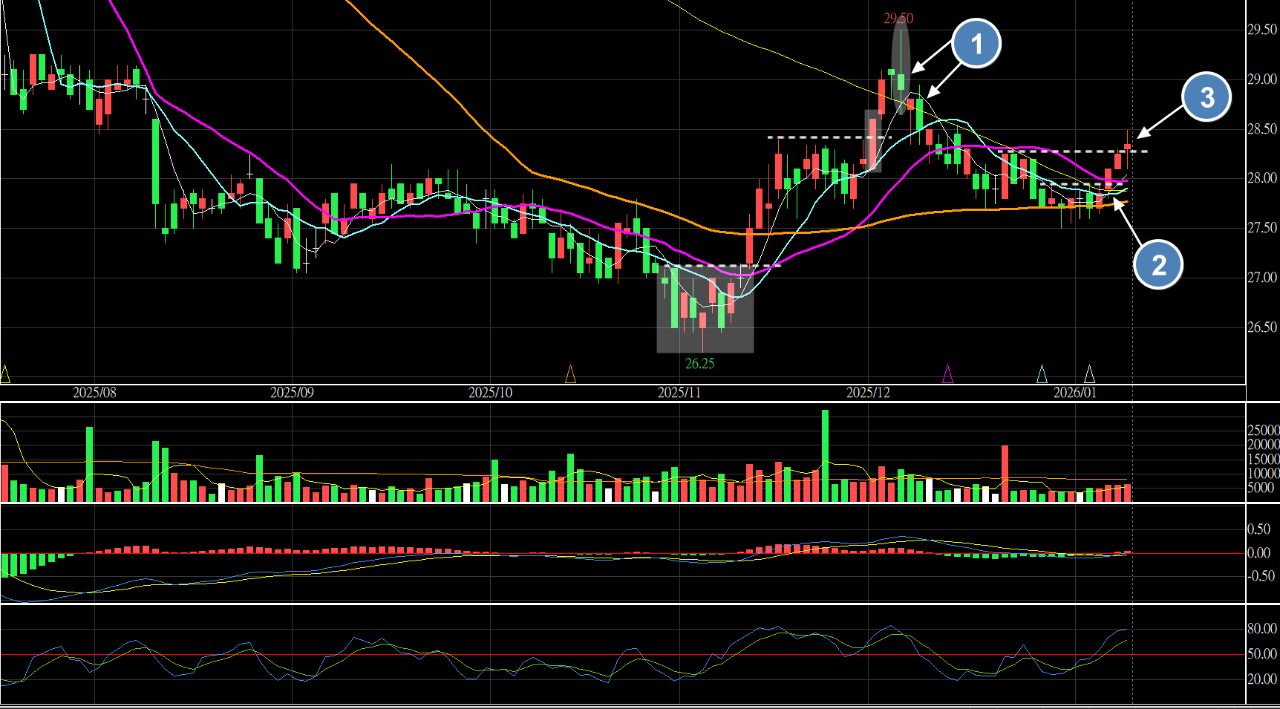Click the cyan triangle event marker
The width and height of the screenshot is (1280, 709).
point(1042,375)
